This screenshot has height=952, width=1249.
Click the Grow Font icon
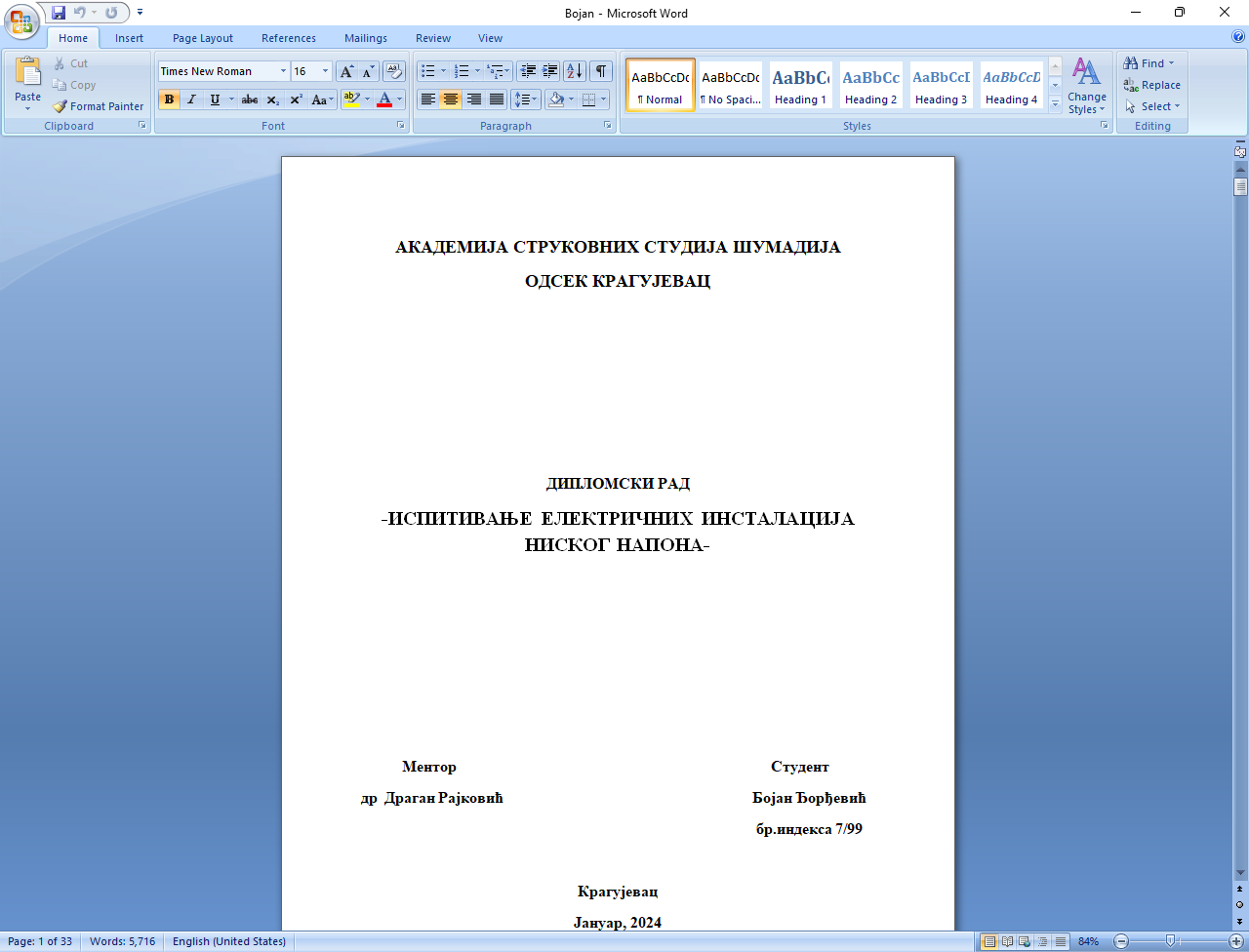pyautogui.click(x=346, y=71)
